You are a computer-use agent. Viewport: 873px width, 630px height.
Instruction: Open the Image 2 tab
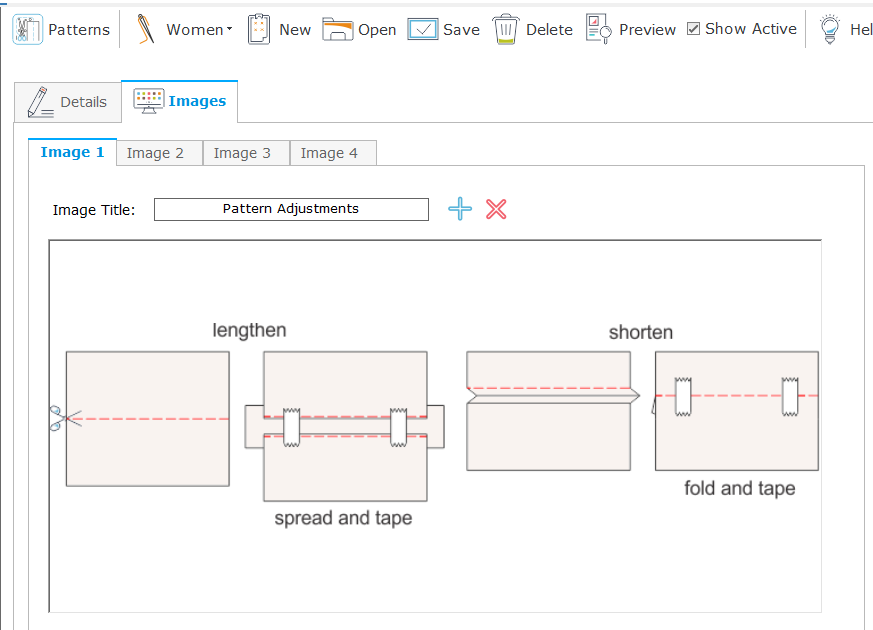(x=155, y=153)
